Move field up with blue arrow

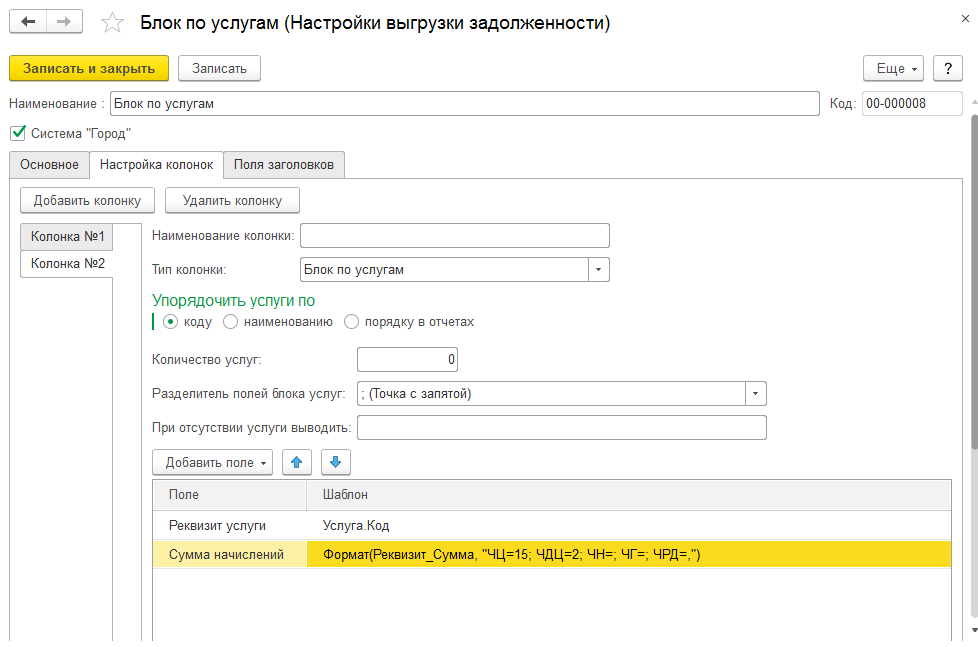[297, 462]
